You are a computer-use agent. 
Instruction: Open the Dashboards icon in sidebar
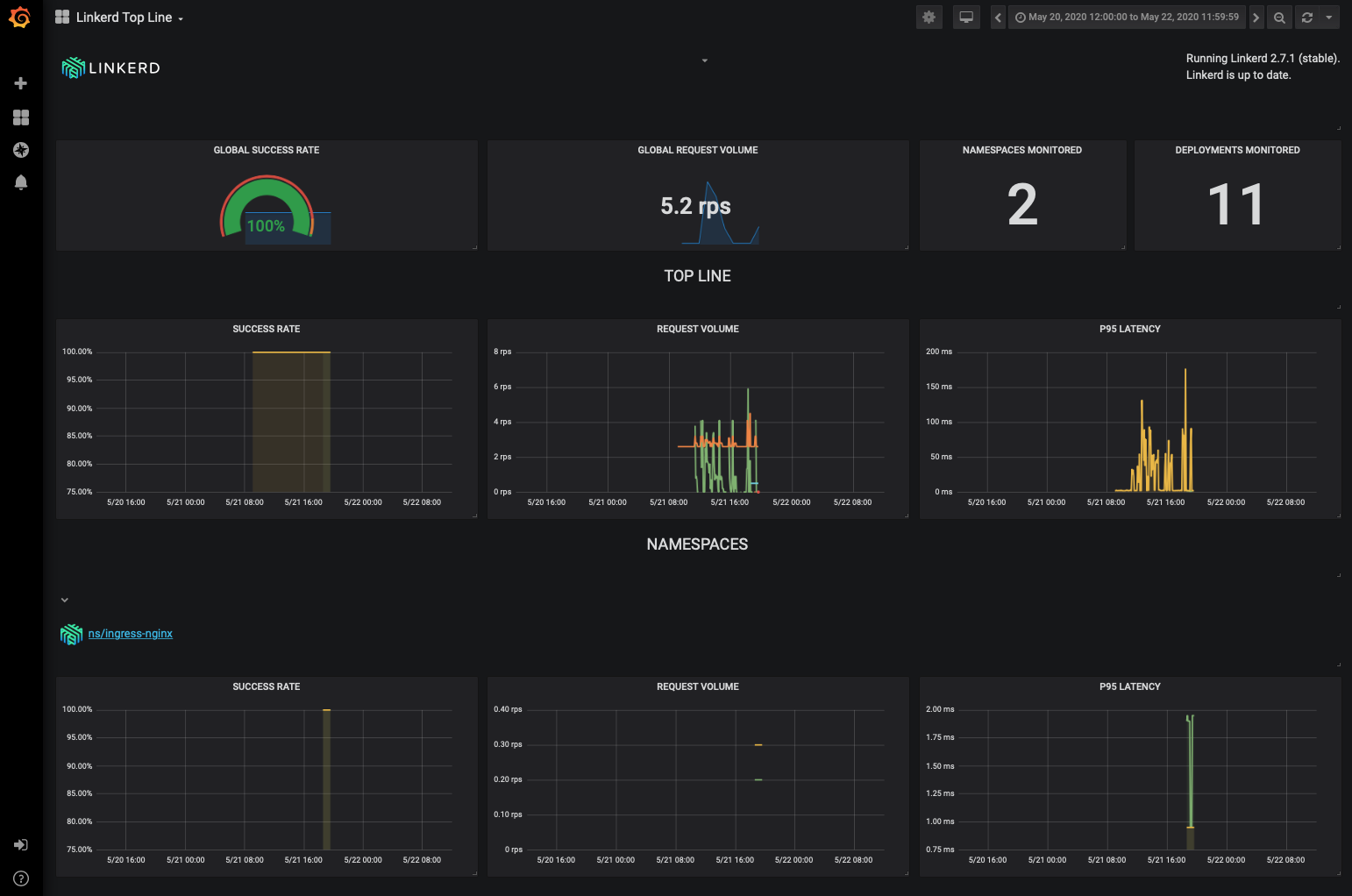click(x=21, y=117)
